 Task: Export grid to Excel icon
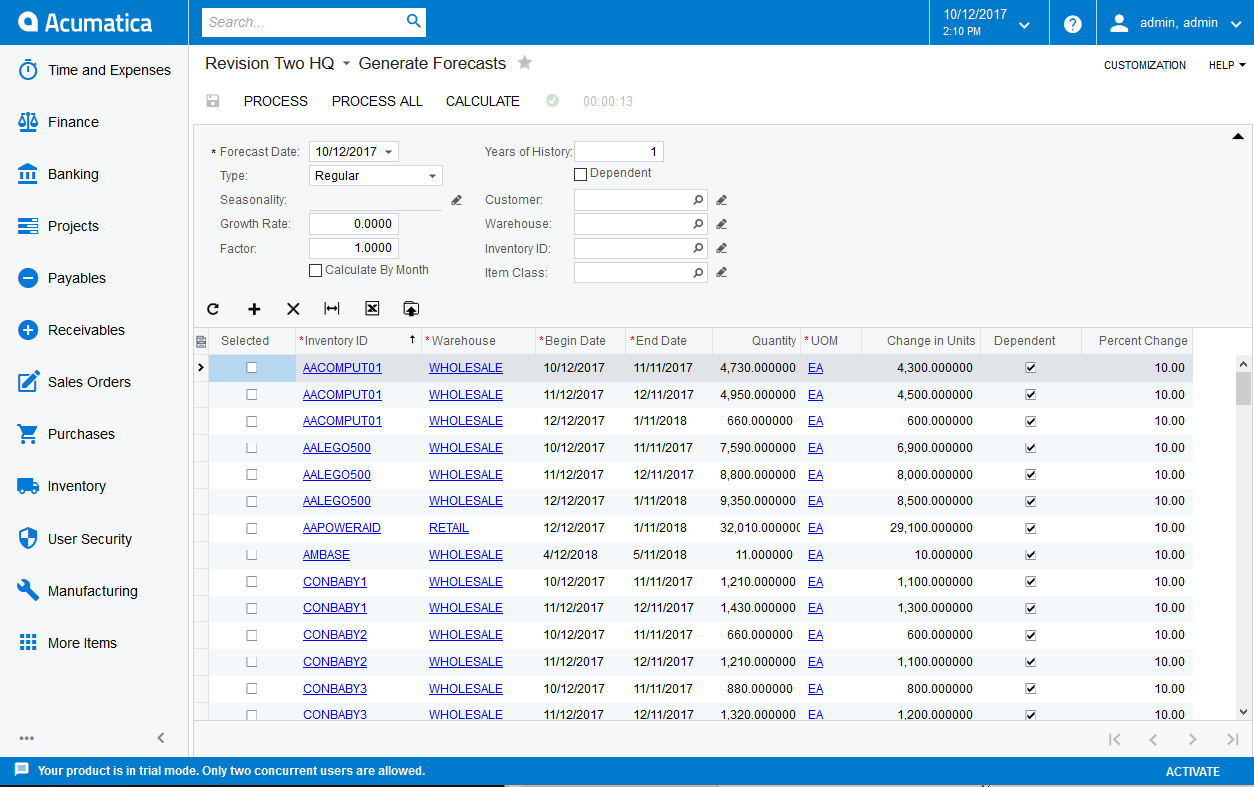click(x=372, y=309)
